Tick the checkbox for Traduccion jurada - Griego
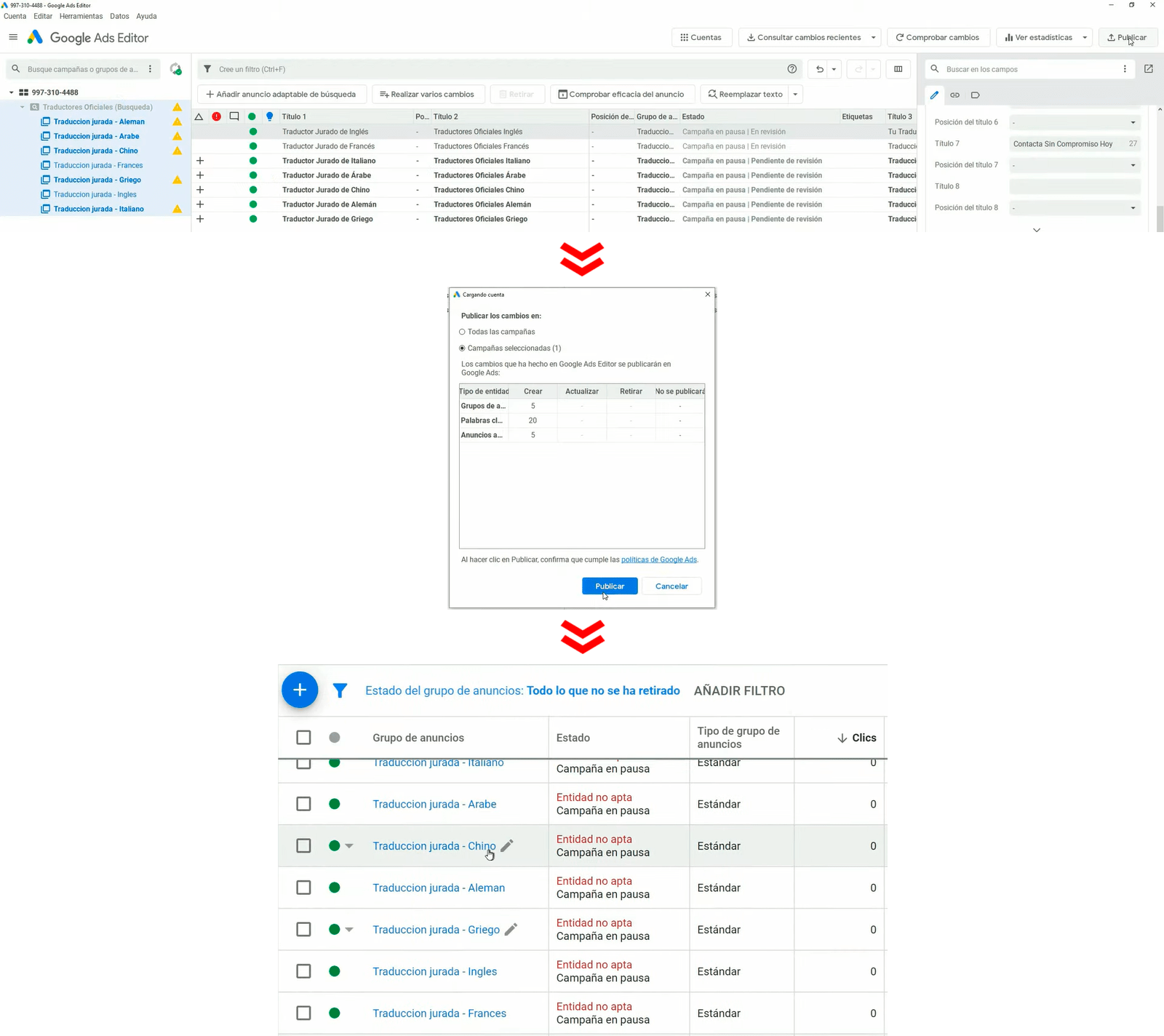1164x1036 pixels. [x=303, y=929]
